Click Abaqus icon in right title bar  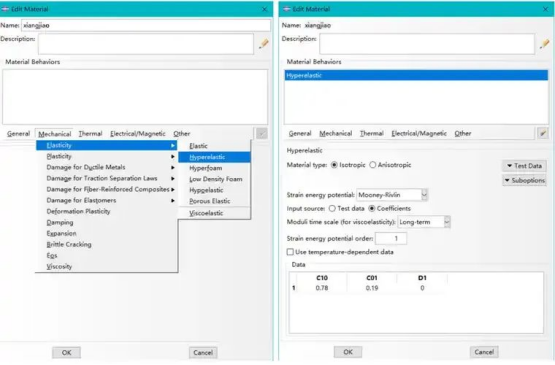[x=287, y=9]
